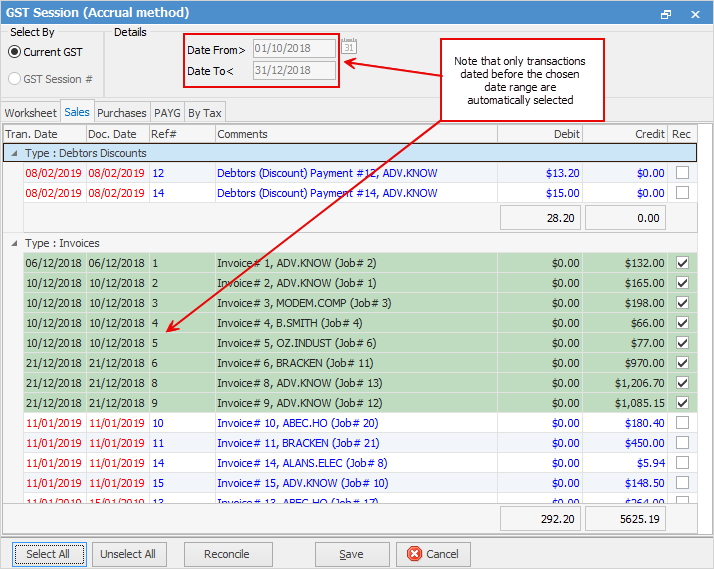The width and height of the screenshot is (714, 569).
Task: Open the PAYG tab
Action: coord(167,112)
